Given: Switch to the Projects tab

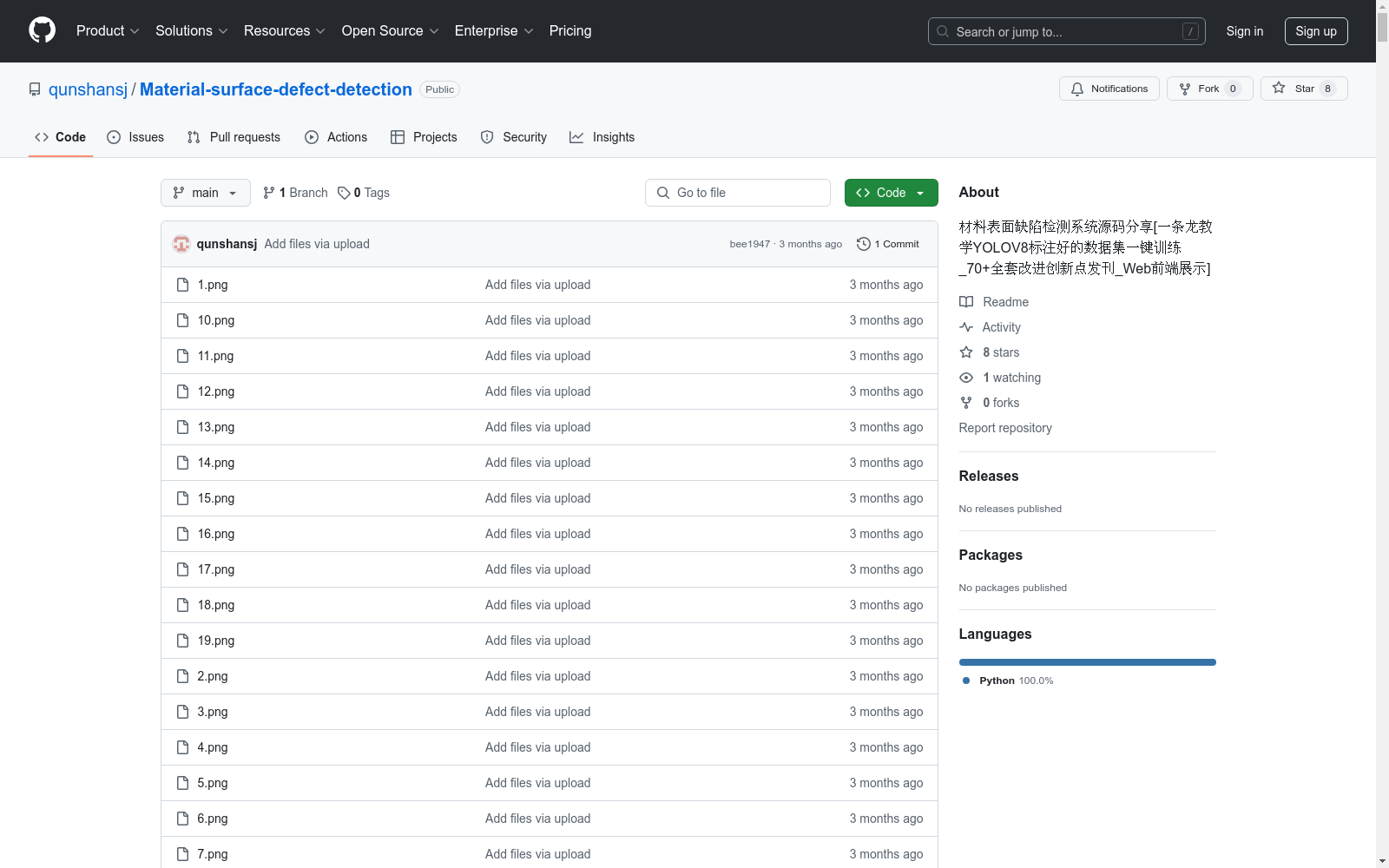Looking at the screenshot, I should click(x=424, y=137).
